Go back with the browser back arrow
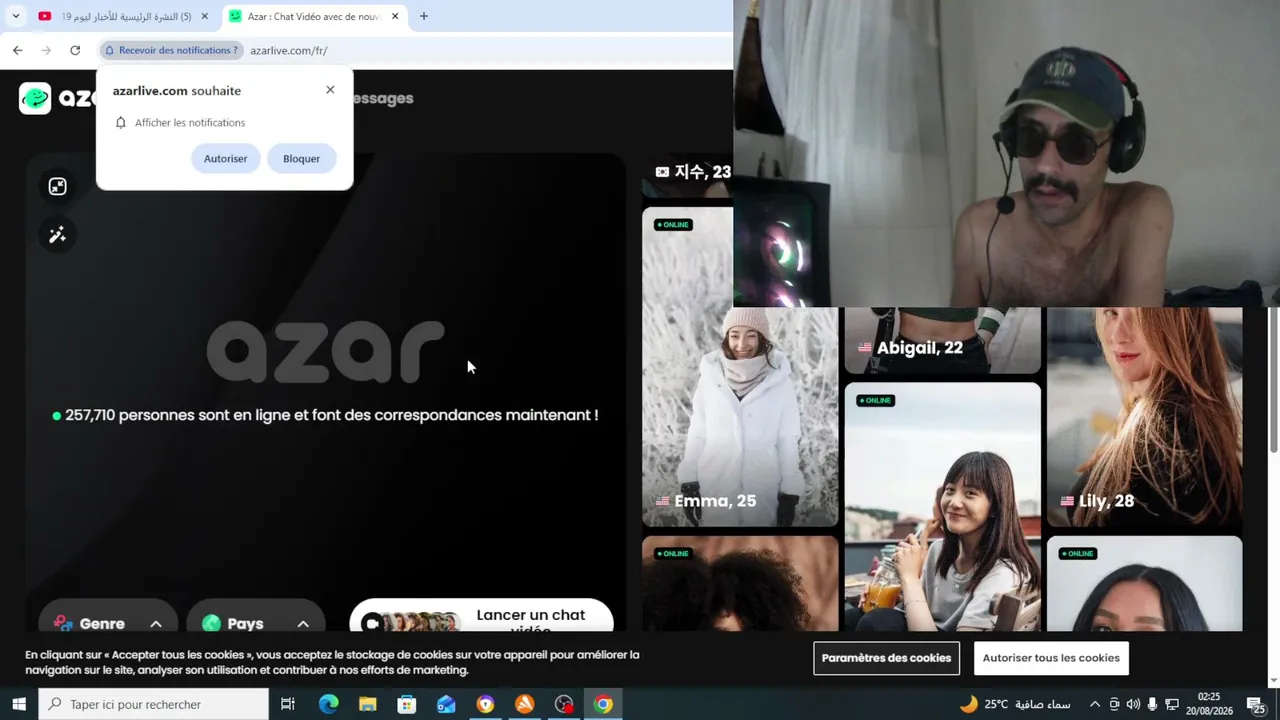The height and width of the screenshot is (720, 1280). (17, 50)
